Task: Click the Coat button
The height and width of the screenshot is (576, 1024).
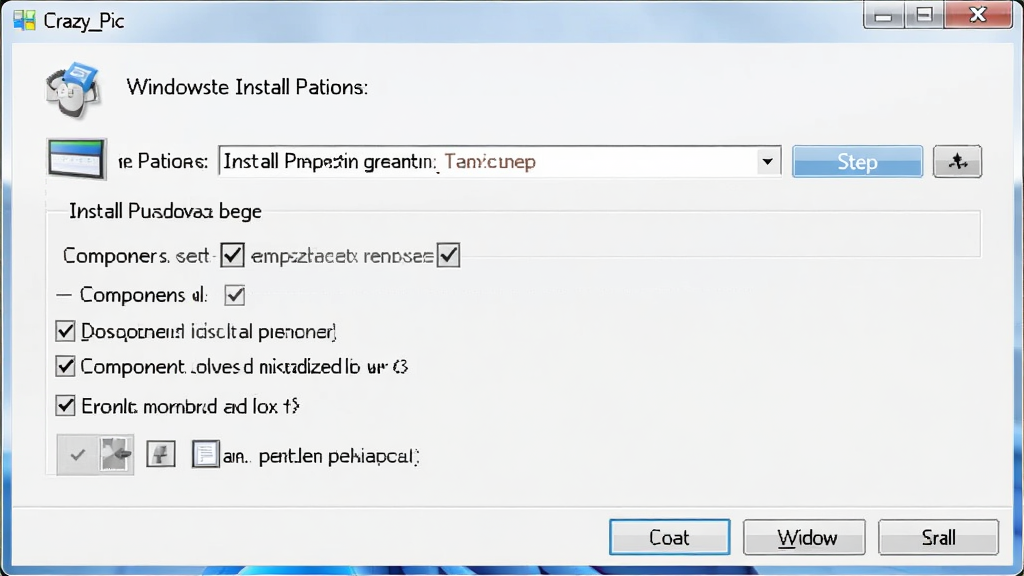Action: [x=669, y=537]
